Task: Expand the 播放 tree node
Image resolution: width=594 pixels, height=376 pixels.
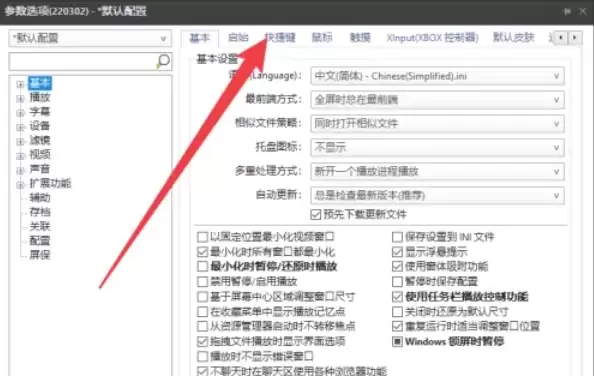Action: tap(20, 98)
